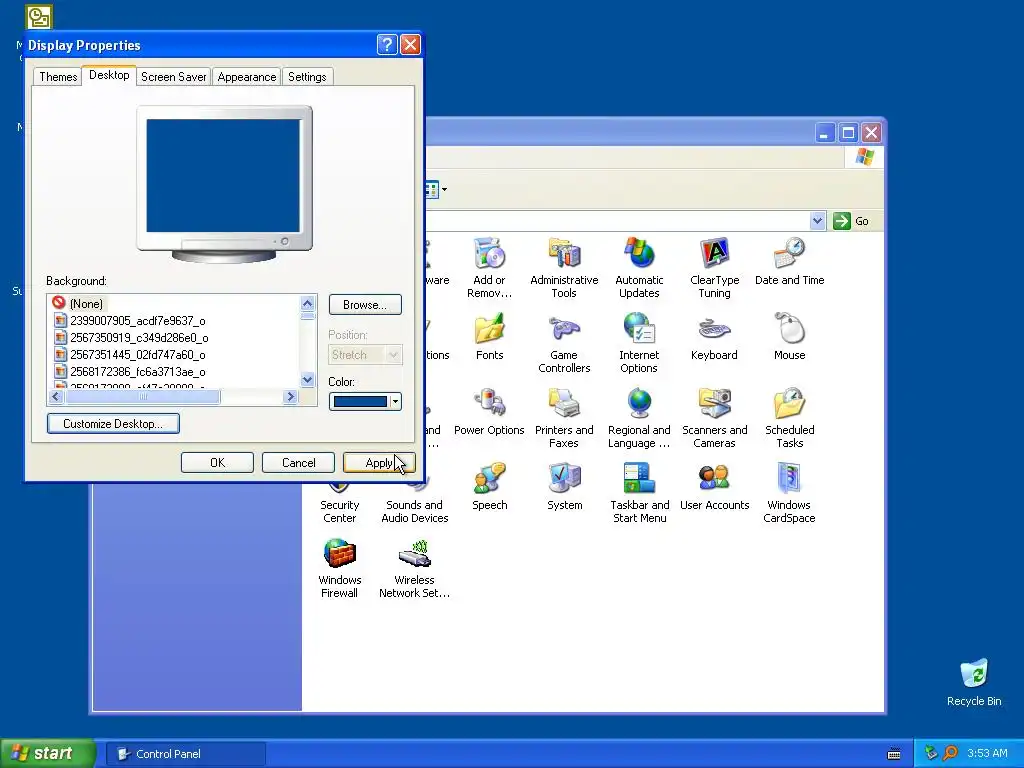Viewport: 1024px width, 768px height.
Task: Confirm with the OK button
Action: [x=217, y=463]
